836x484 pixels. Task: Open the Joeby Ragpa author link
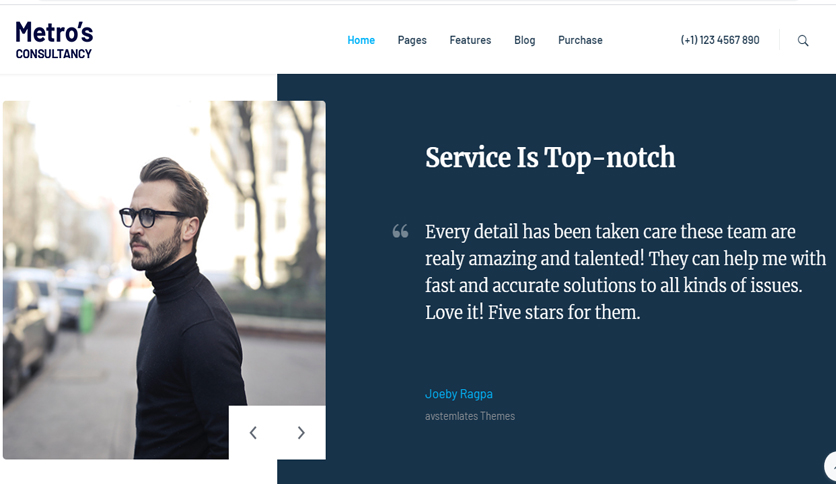click(x=459, y=394)
